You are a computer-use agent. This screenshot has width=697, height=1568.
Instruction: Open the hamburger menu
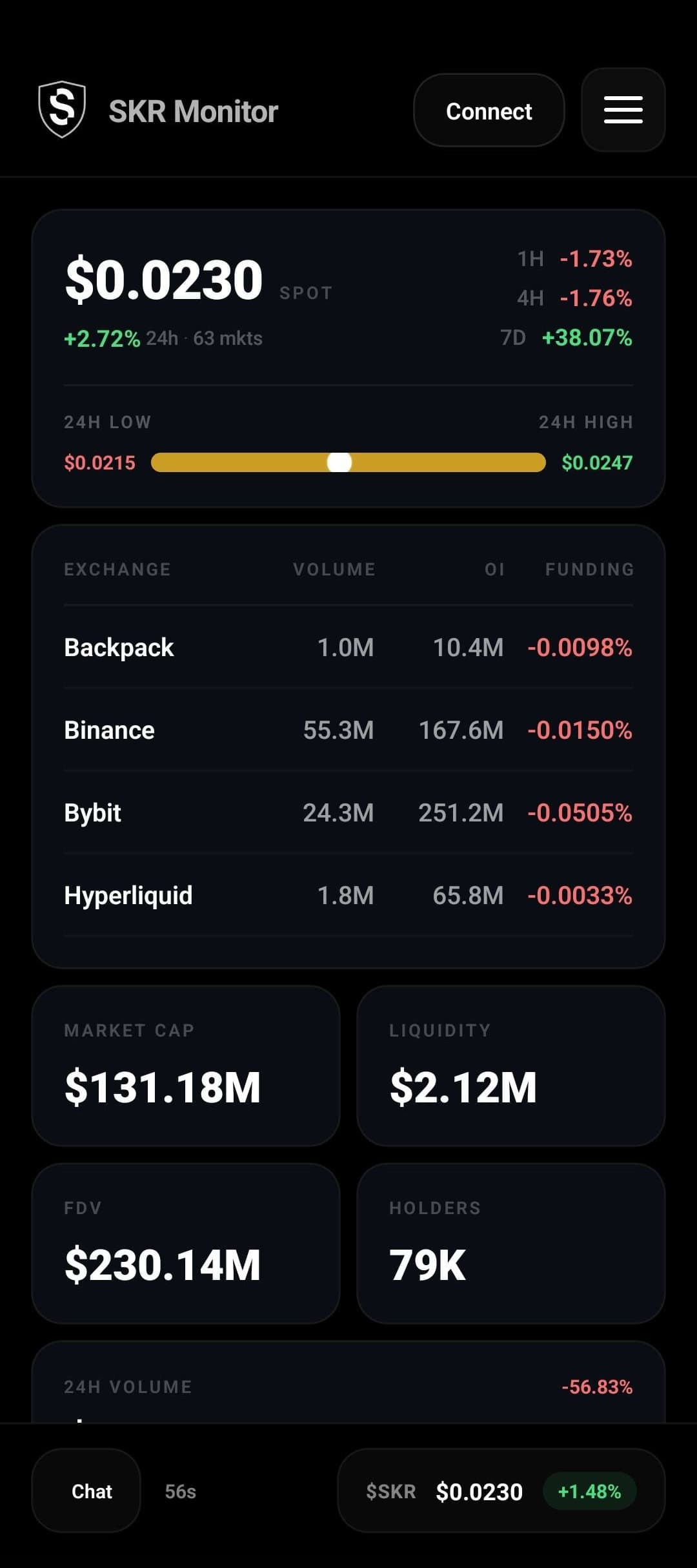[x=623, y=110]
